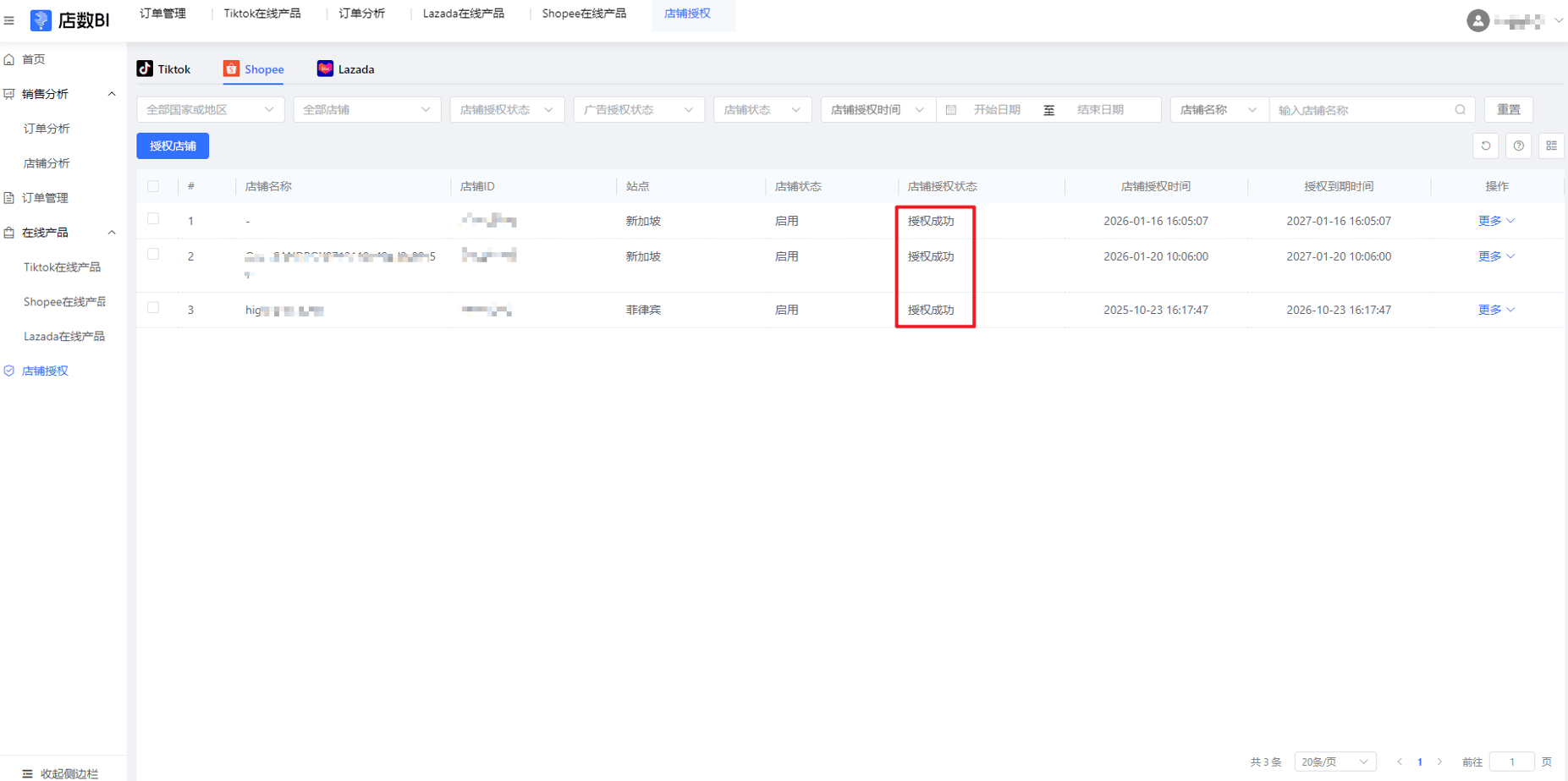Select the checkbox for row 3
This screenshot has width=1568, height=781.
click(x=153, y=308)
